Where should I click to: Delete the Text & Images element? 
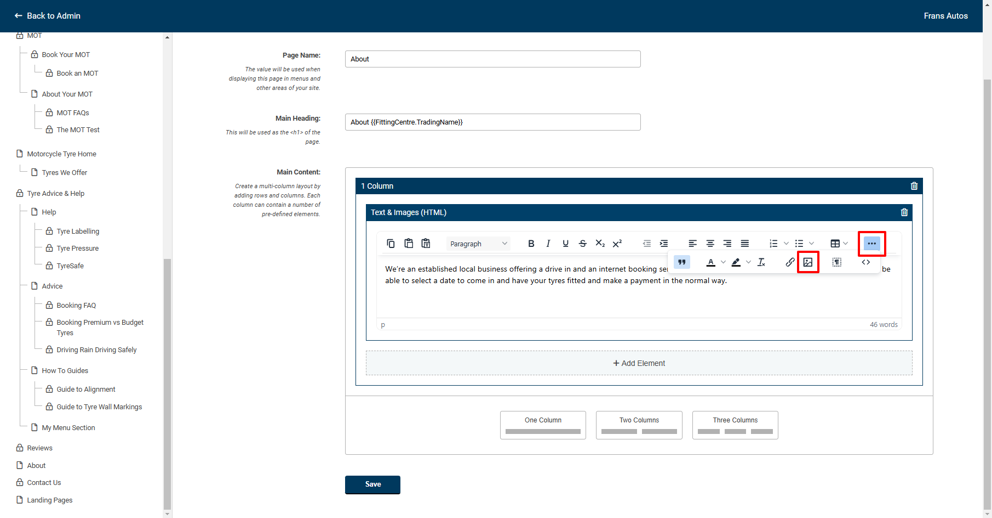[x=904, y=212]
